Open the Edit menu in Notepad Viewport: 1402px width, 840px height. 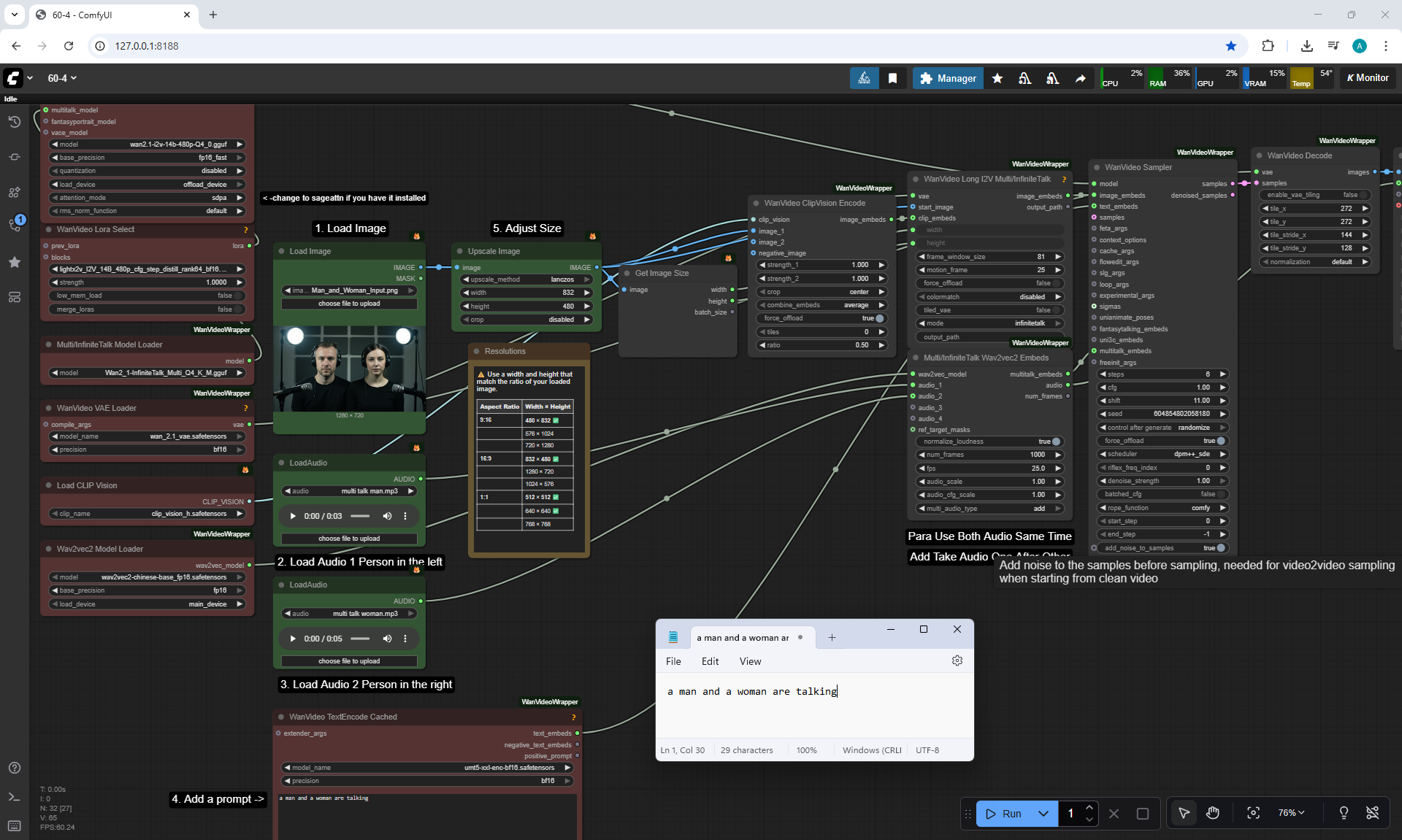tap(710, 661)
